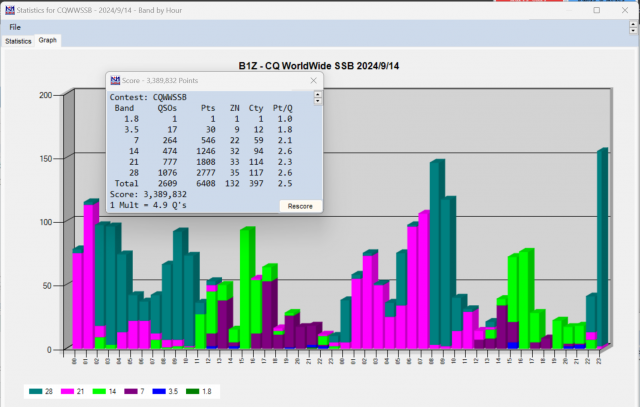Switch to the Statistics tab
Screen dimensions: 640x407
[18, 41]
